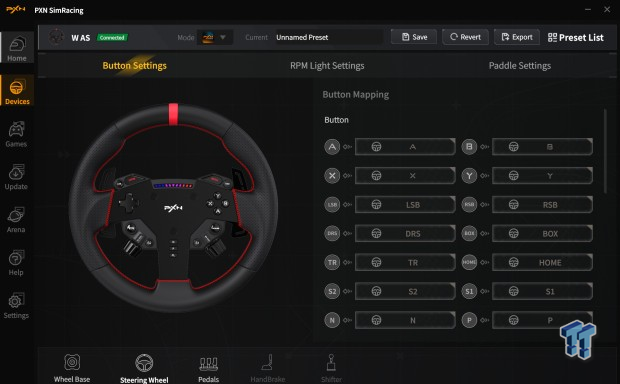The width and height of the screenshot is (620, 384).
Task: Click the round LSB button icon
Action: [x=332, y=204]
